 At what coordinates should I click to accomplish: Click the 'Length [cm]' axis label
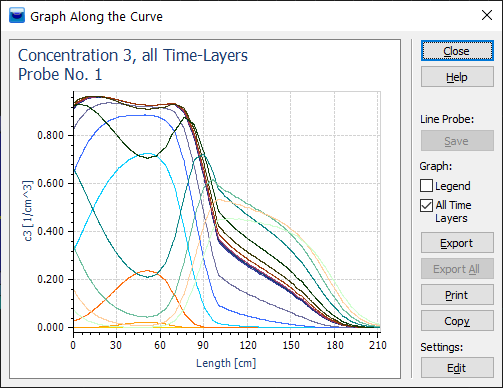pyautogui.click(x=226, y=363)
